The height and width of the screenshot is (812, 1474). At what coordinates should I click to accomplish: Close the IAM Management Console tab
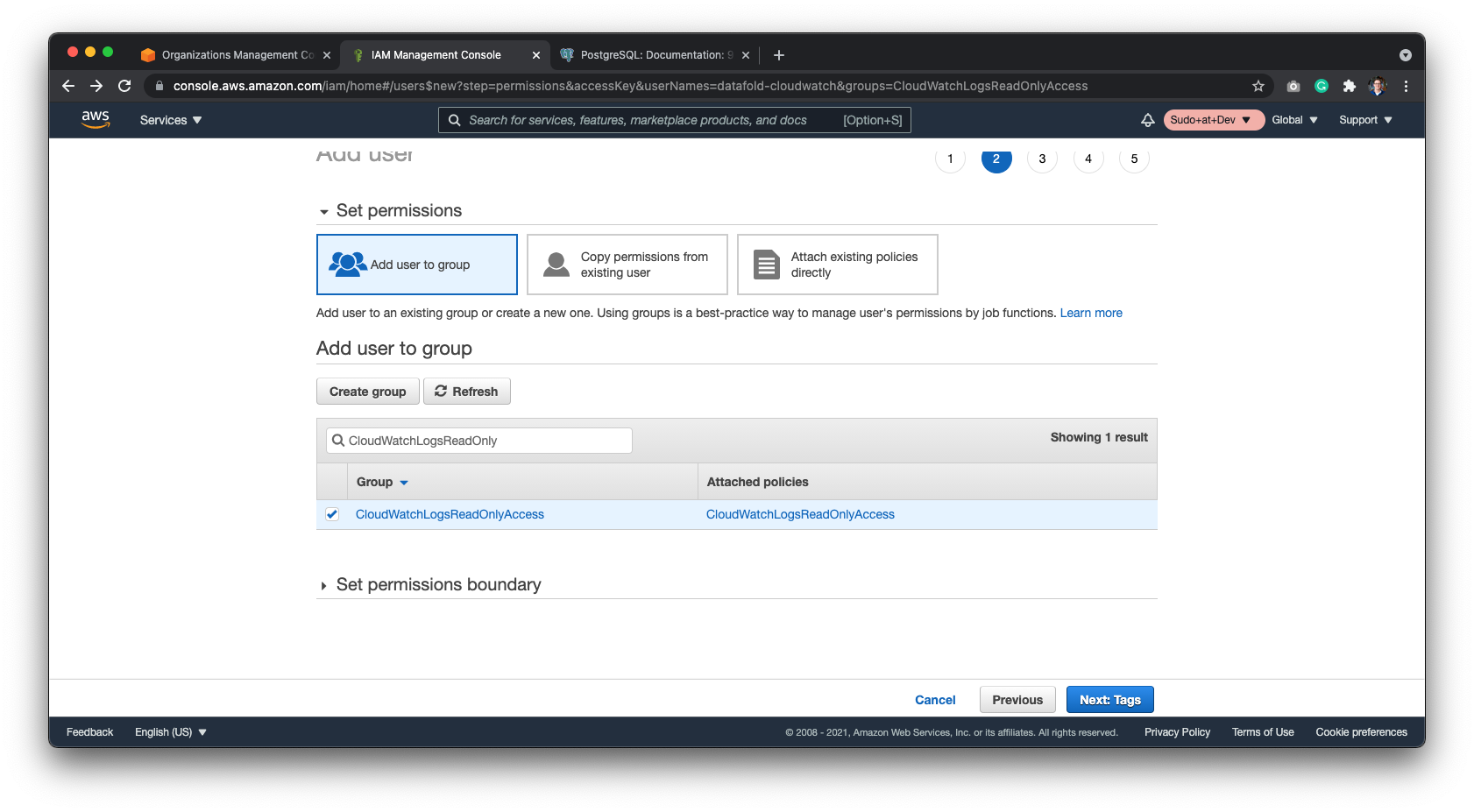(536, 55)
